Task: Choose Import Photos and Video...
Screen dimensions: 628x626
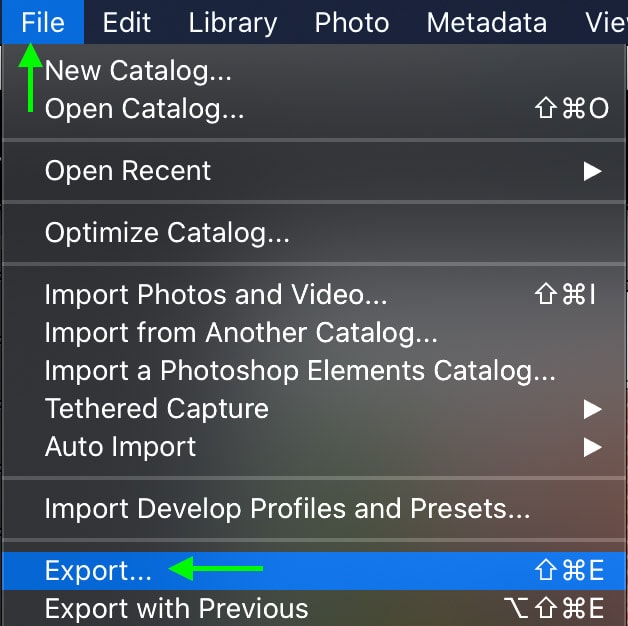Action: tap(216, 296)
